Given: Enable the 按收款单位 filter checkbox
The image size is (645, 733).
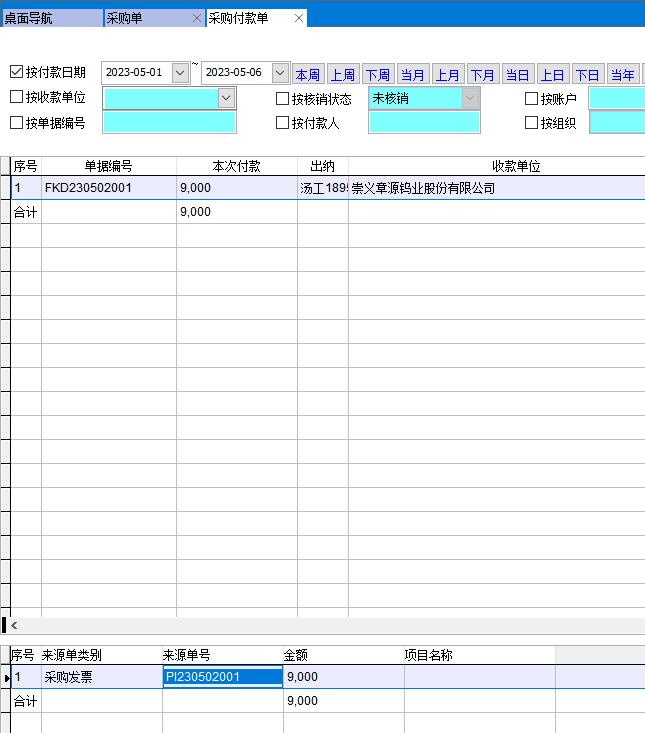Looking at the screenshot, I should coord(16,98).
